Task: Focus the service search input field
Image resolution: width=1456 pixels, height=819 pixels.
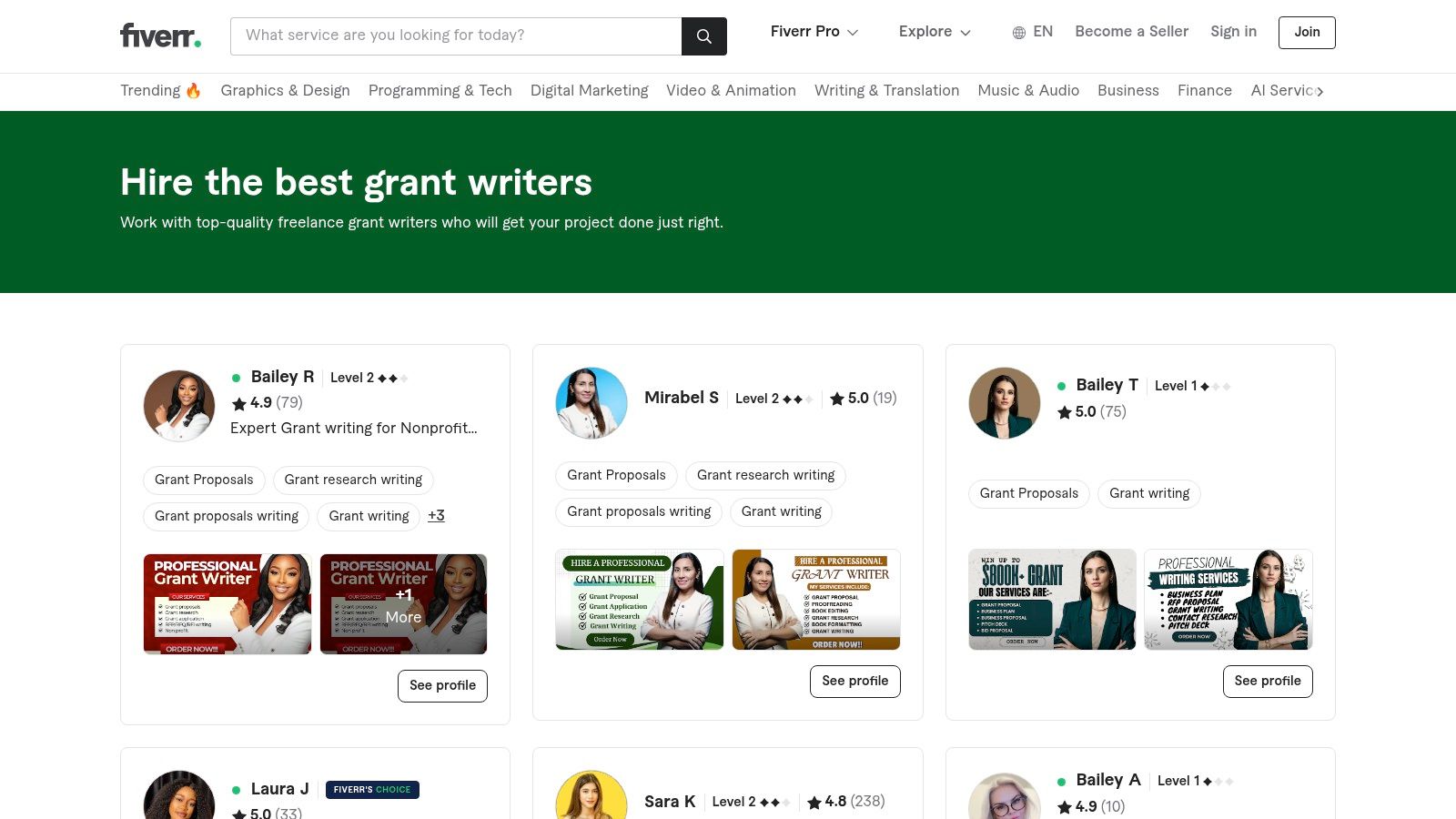Action: 456,35
